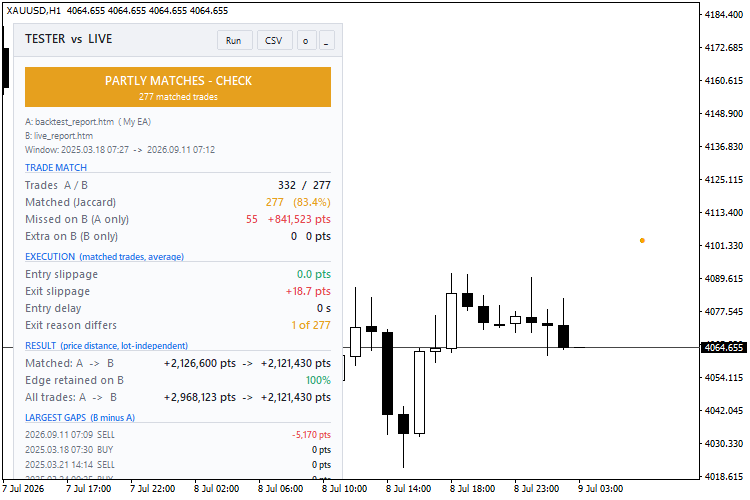Click the 4101.330 price axis label
This screenshot has height=500, width=750.
pos(724,246)
